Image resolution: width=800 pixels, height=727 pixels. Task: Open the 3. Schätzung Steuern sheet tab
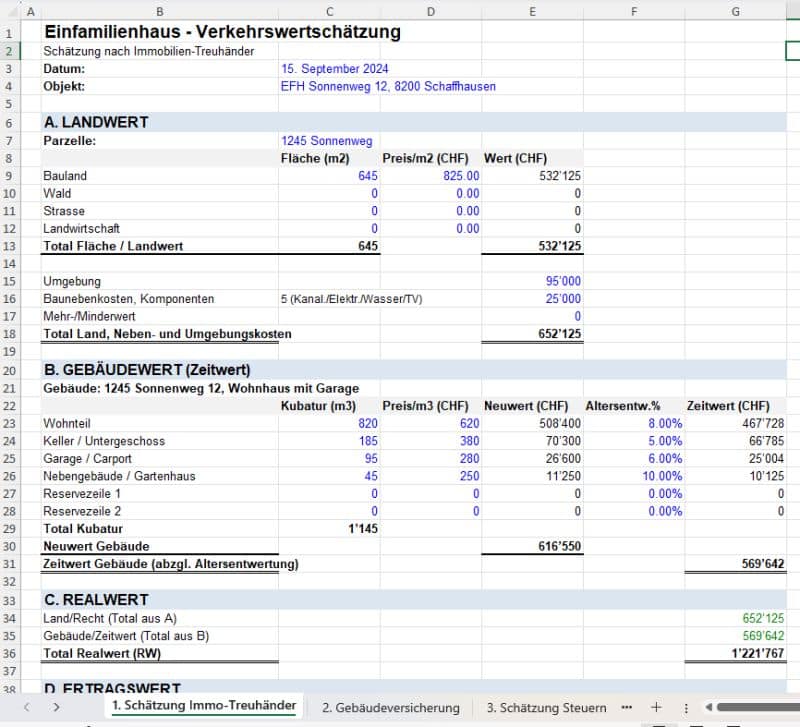(546, 708)
